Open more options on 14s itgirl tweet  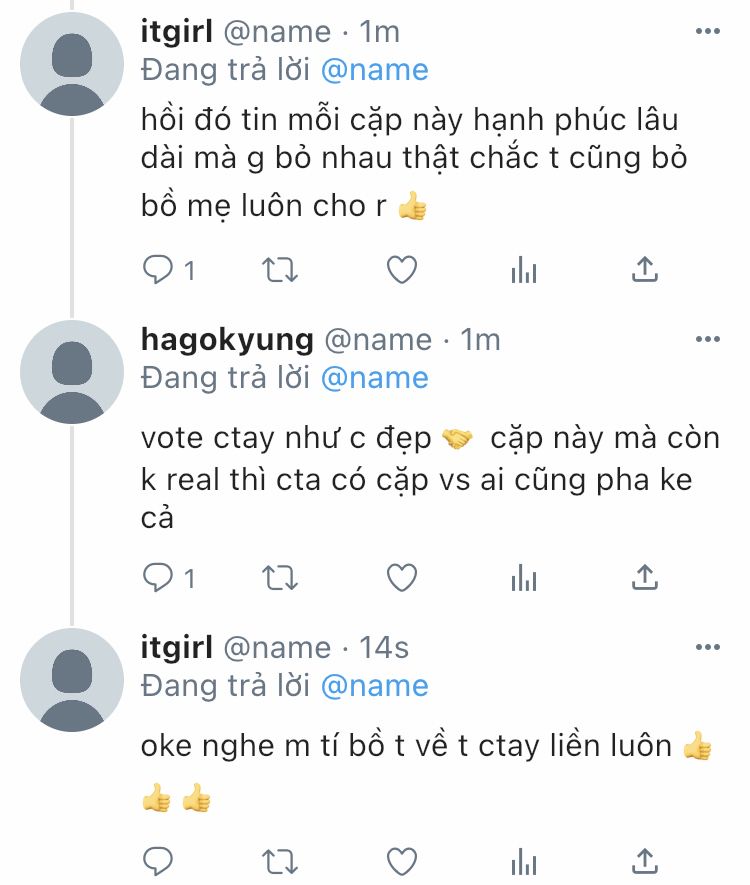coord(708,647)
